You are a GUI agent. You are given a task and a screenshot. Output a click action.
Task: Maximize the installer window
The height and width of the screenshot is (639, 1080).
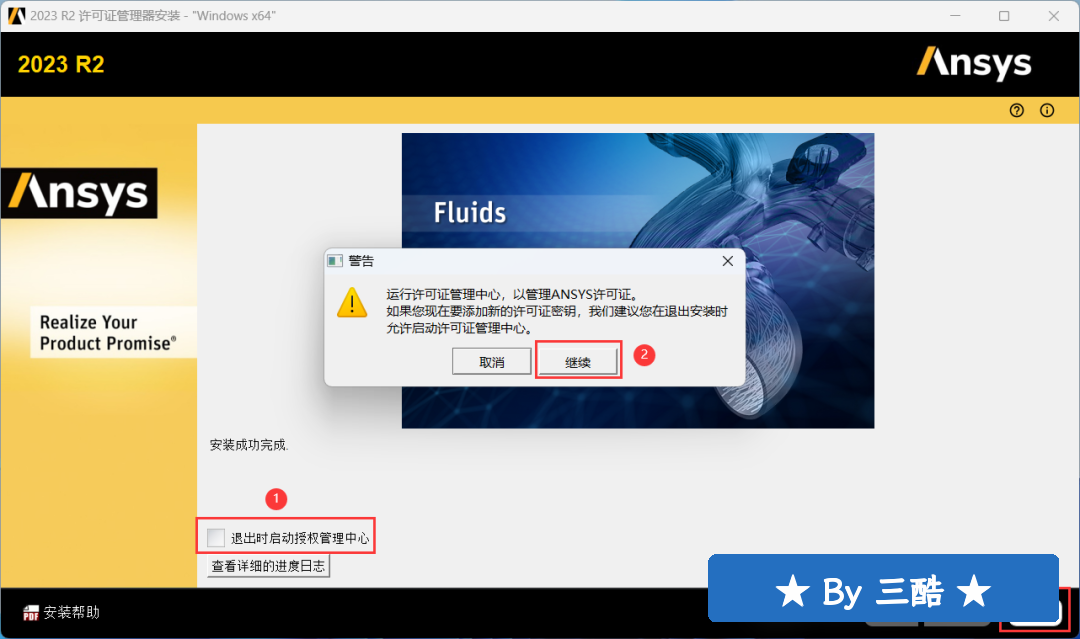(1004, 15)
